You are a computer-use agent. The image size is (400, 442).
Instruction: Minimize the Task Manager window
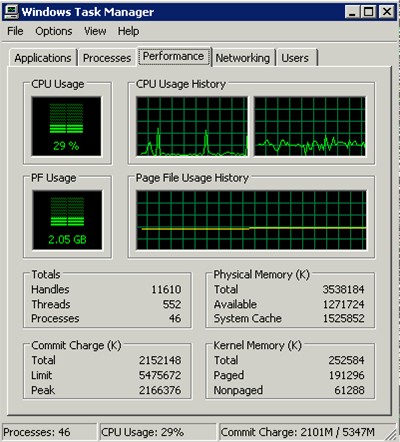(x=353, y=12)
